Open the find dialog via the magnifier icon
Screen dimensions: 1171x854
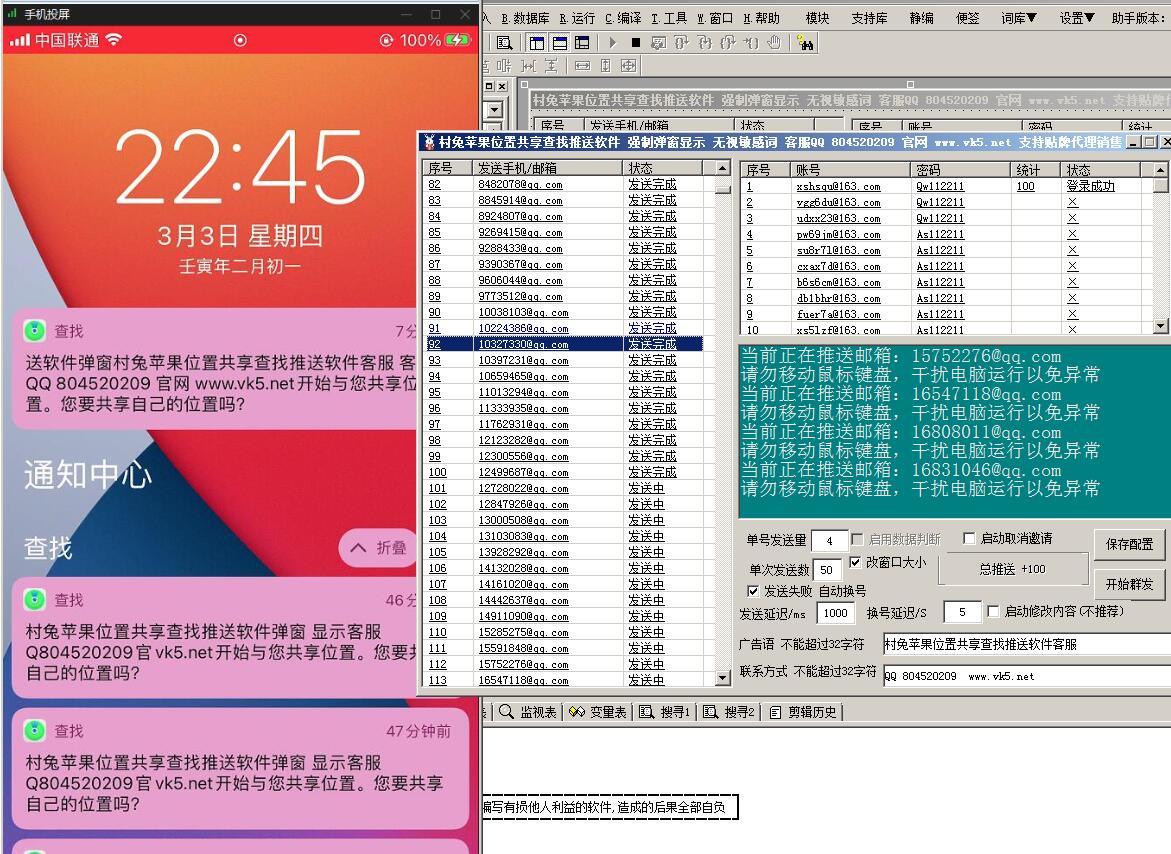pos(506,42)
